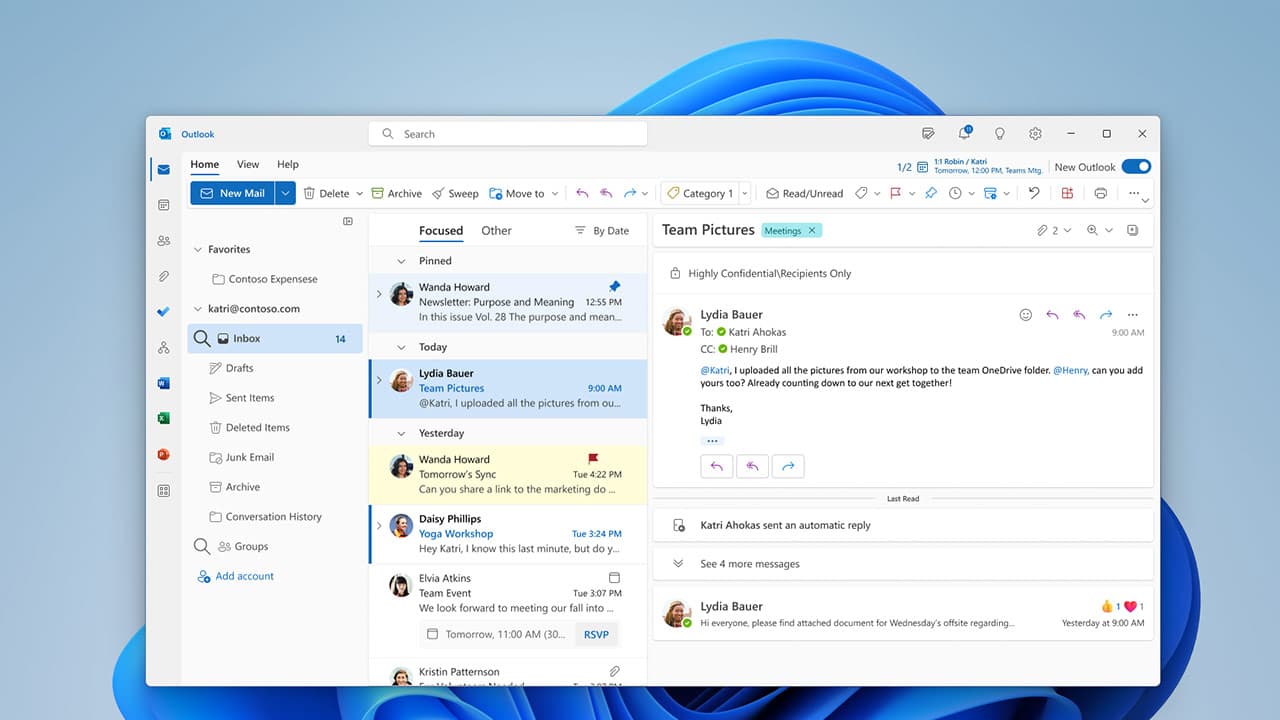Launch Excel from the left sidebar
This screenshot has width=1280, height=720.
[163, 418]
